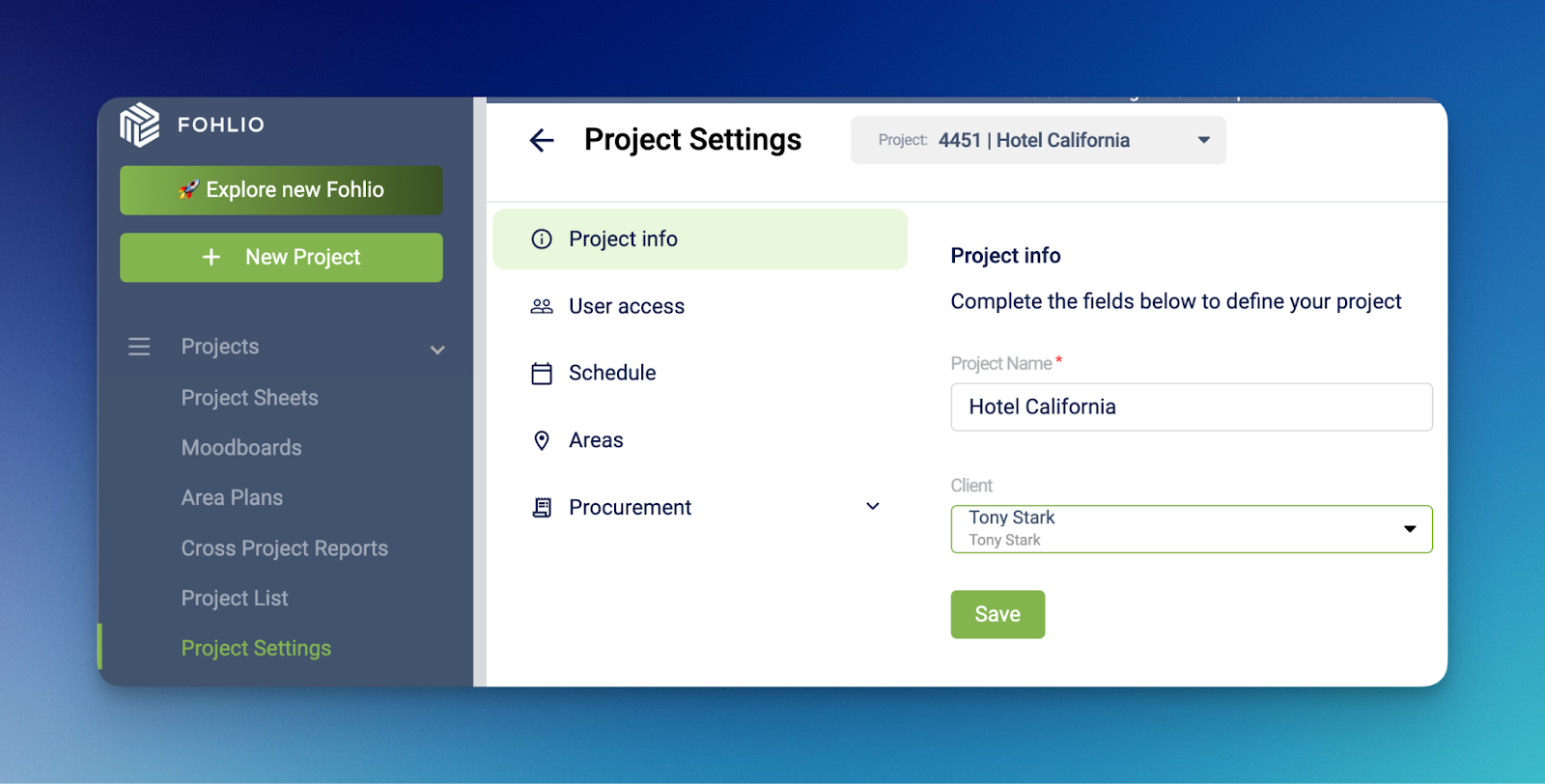Viewport: 1545px width, 784px height.
Task: Click the calendar icon for Schedule
Action: 542,374
